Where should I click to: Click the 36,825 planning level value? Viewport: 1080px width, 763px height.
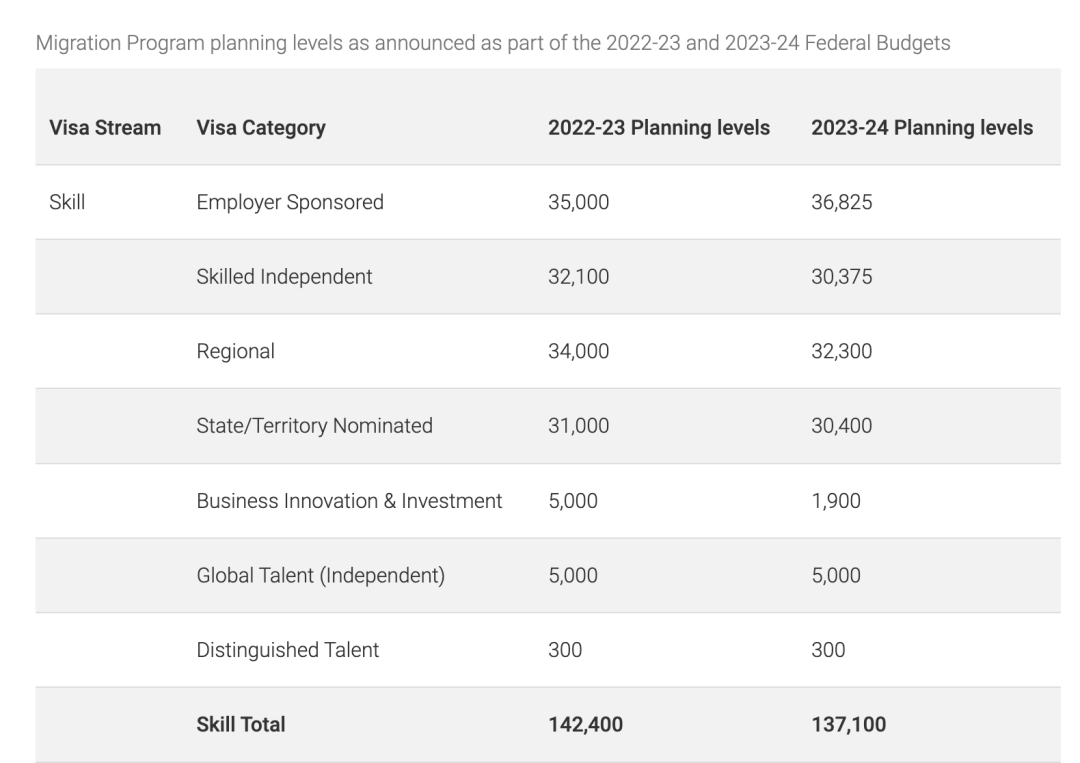coord(841,202)
